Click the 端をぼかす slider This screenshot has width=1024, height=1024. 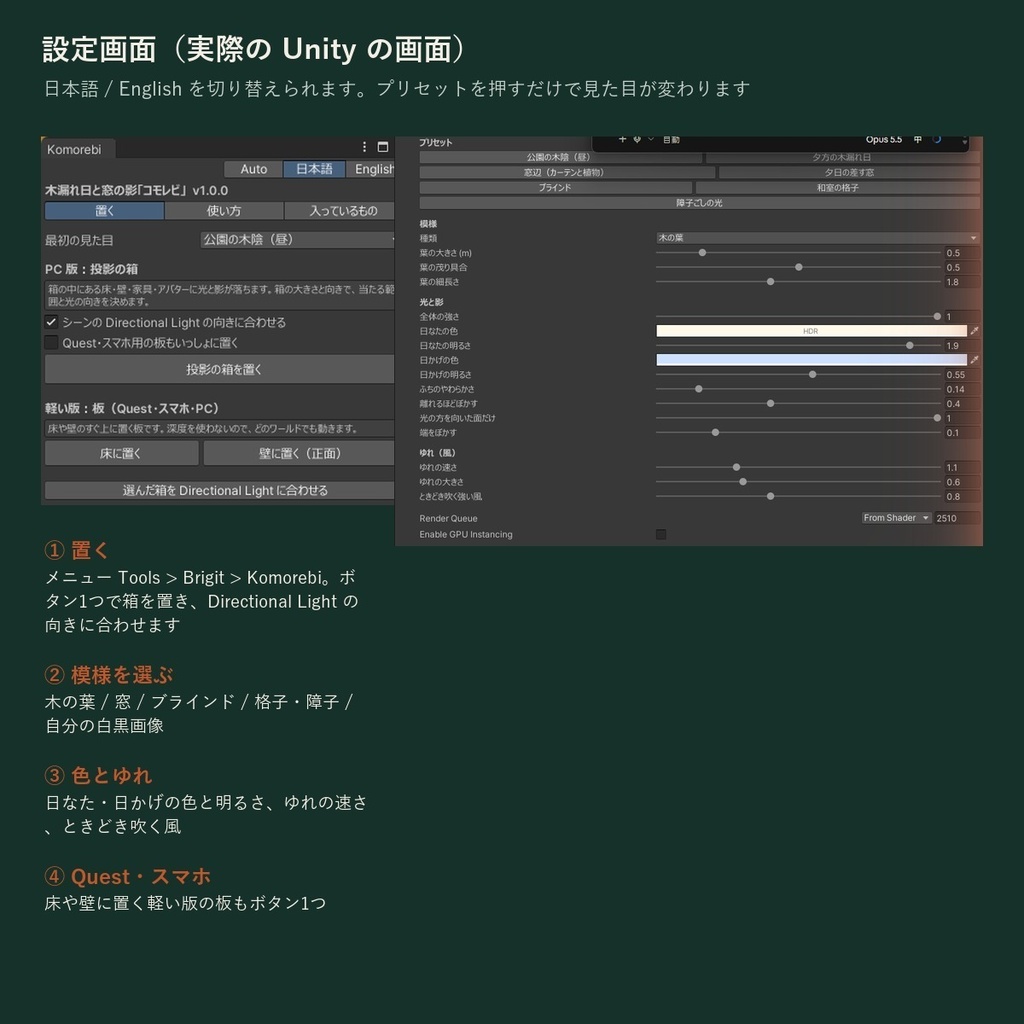[798, 432]
